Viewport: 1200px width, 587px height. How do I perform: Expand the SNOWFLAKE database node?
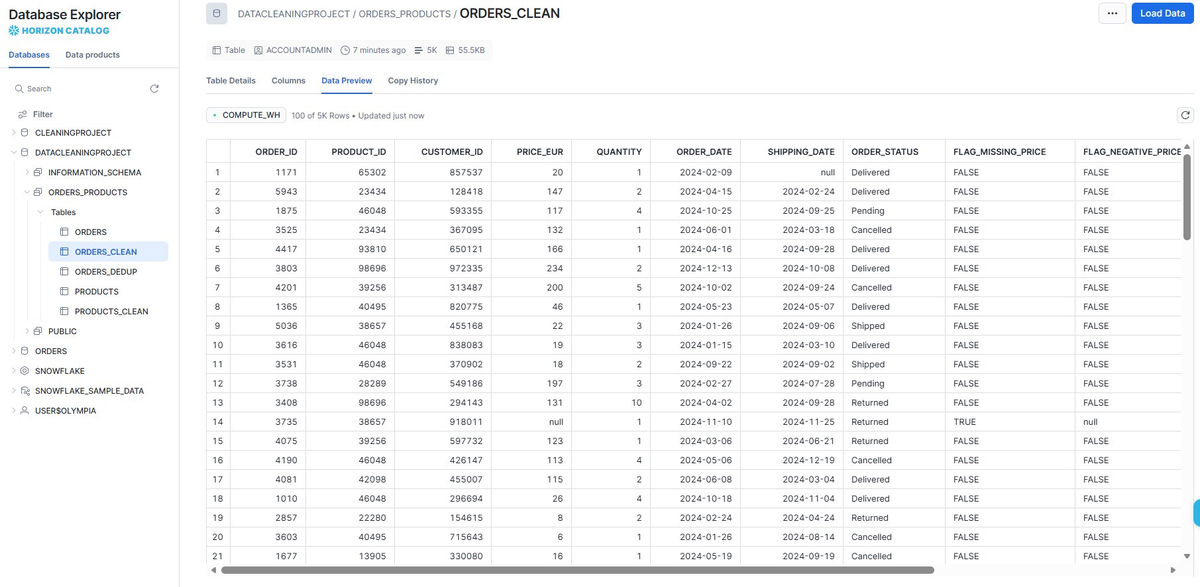coord(14,371)
